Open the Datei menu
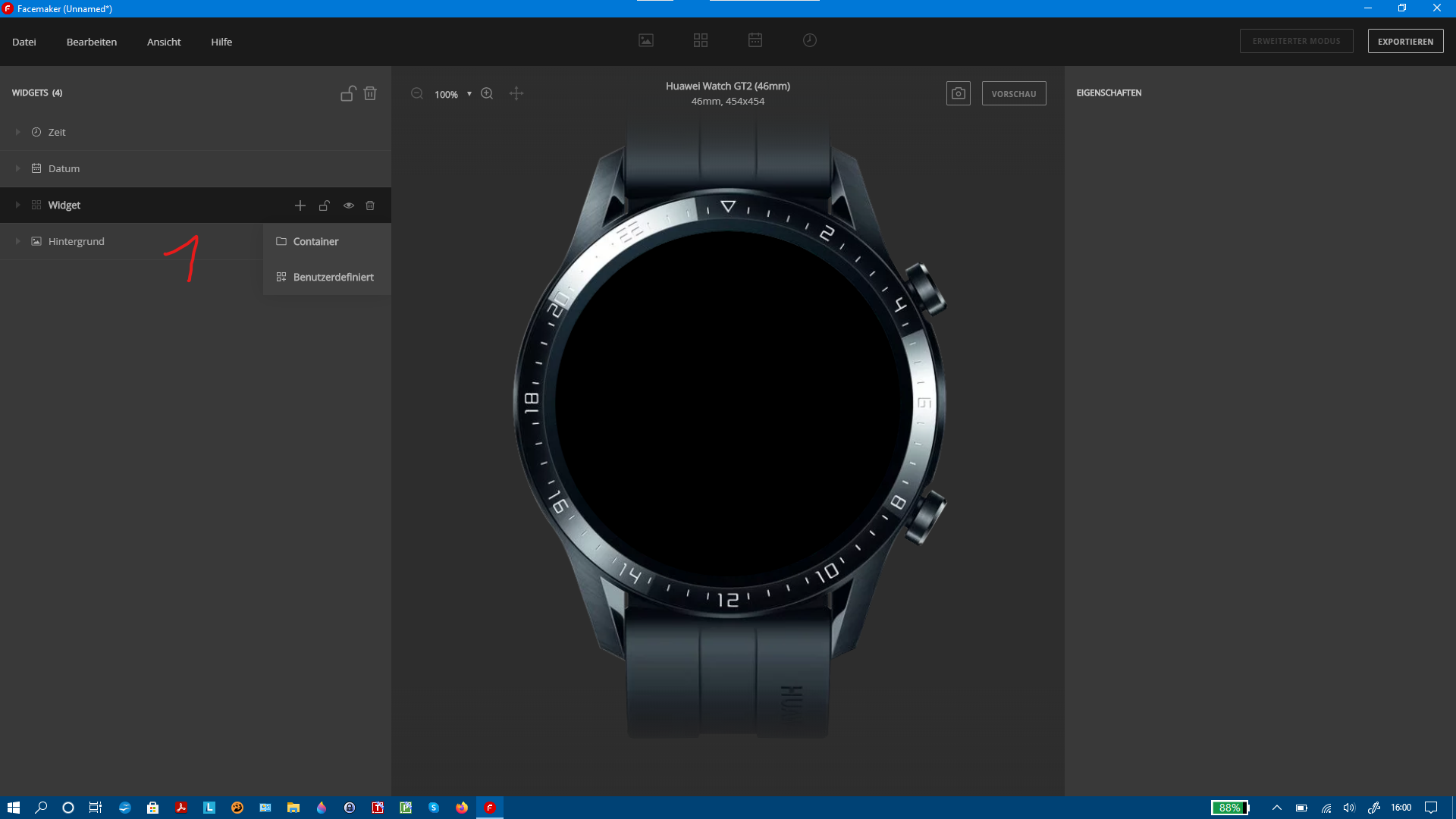Screen dimensions: 1456x819 pos(24,42)
